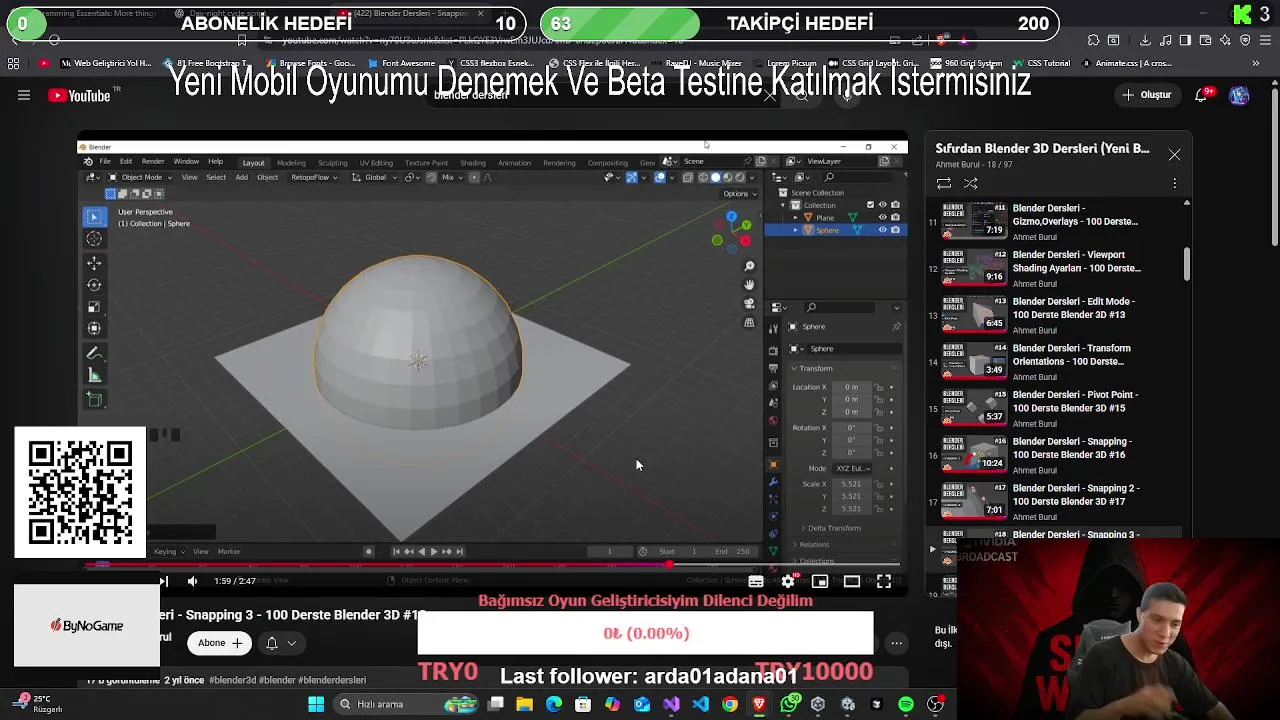Open the viewport Options dropdown
This screenshot has width=1280, height=720.
point(739,193)
